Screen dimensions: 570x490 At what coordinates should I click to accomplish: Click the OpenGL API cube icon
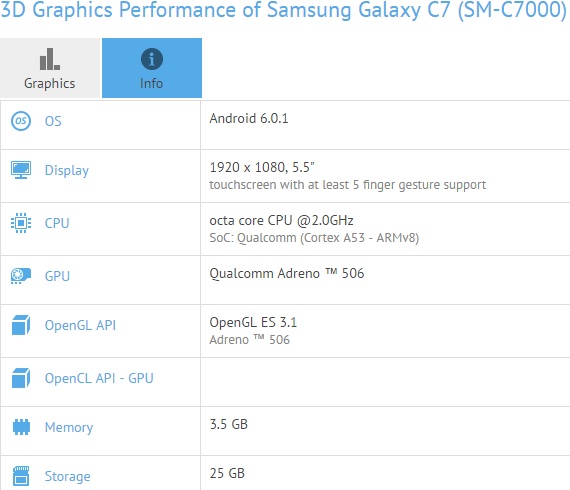21,325
